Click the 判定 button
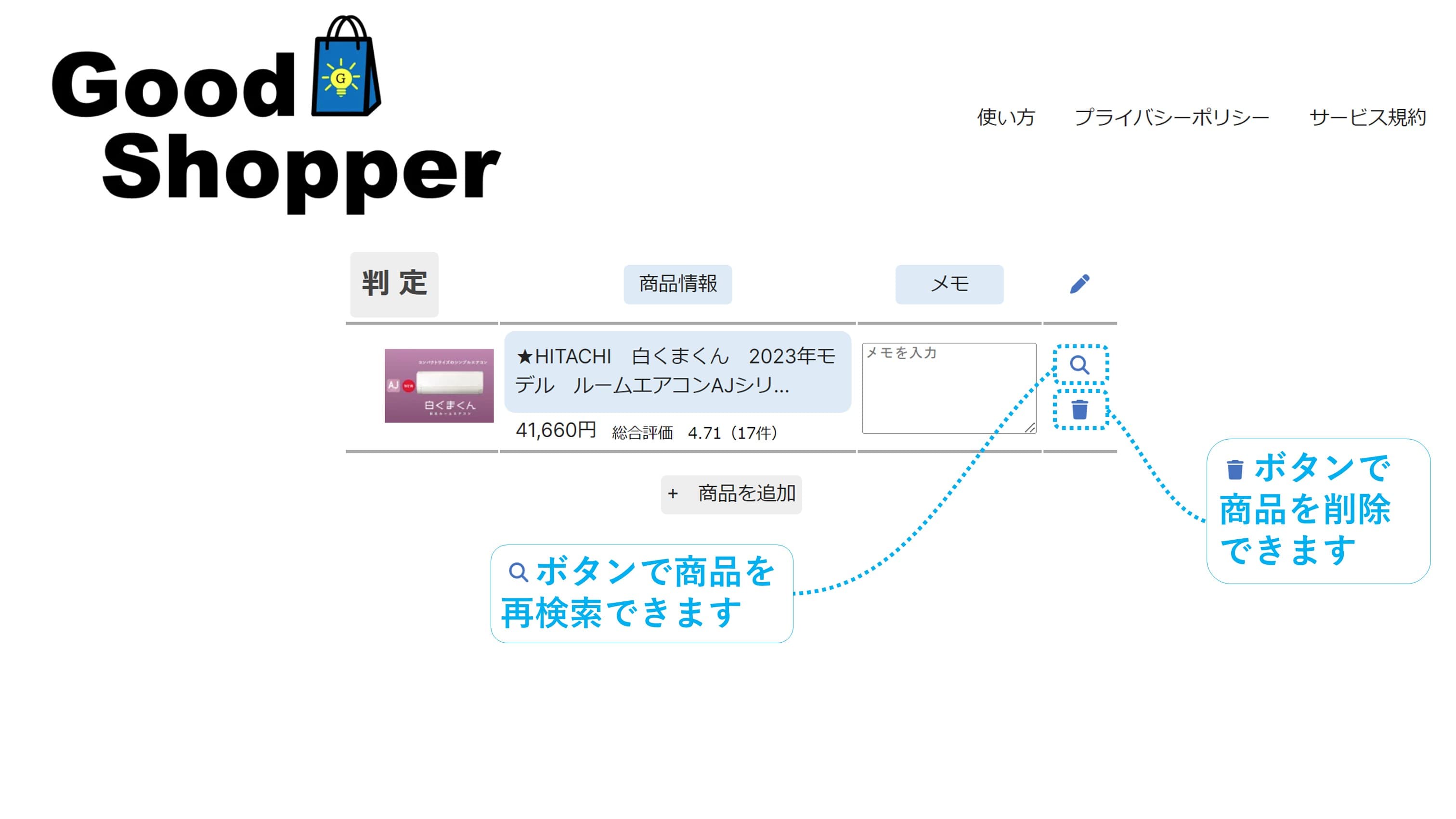1456x819 pixels. (394, 284)
